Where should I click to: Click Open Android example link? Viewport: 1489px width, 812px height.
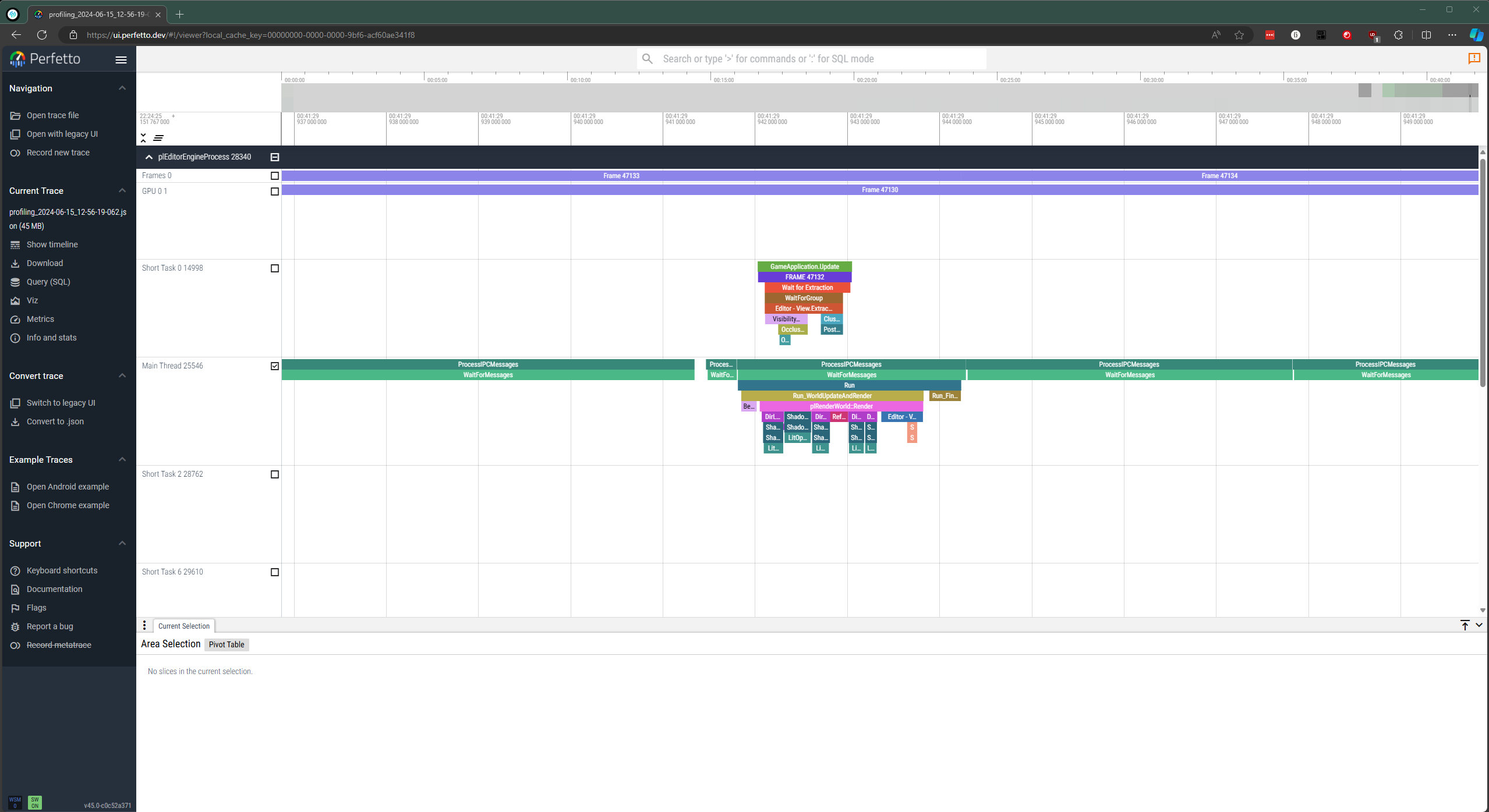point(68,486)
